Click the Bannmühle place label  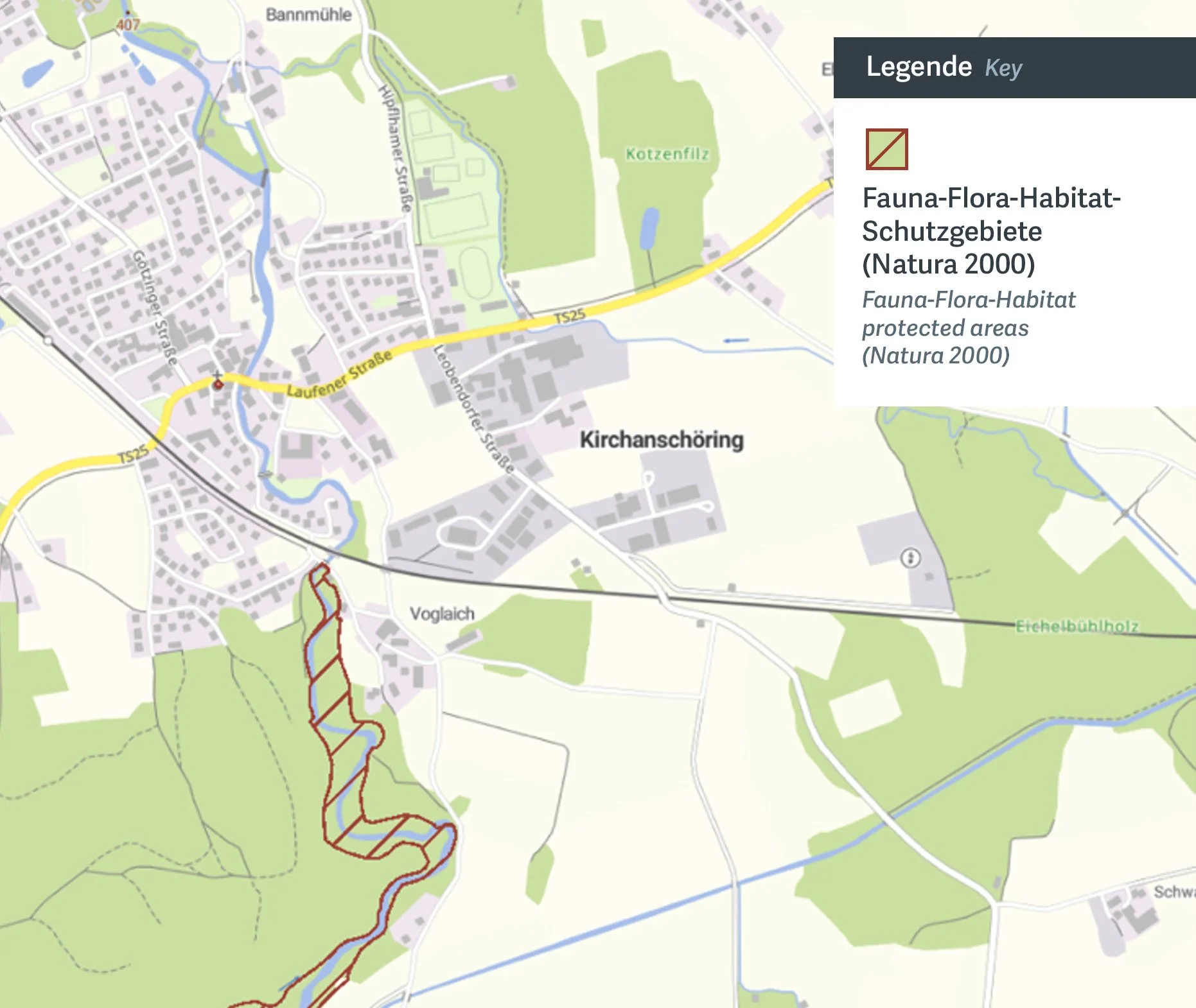pyautogui.click(x=309, y=15)
